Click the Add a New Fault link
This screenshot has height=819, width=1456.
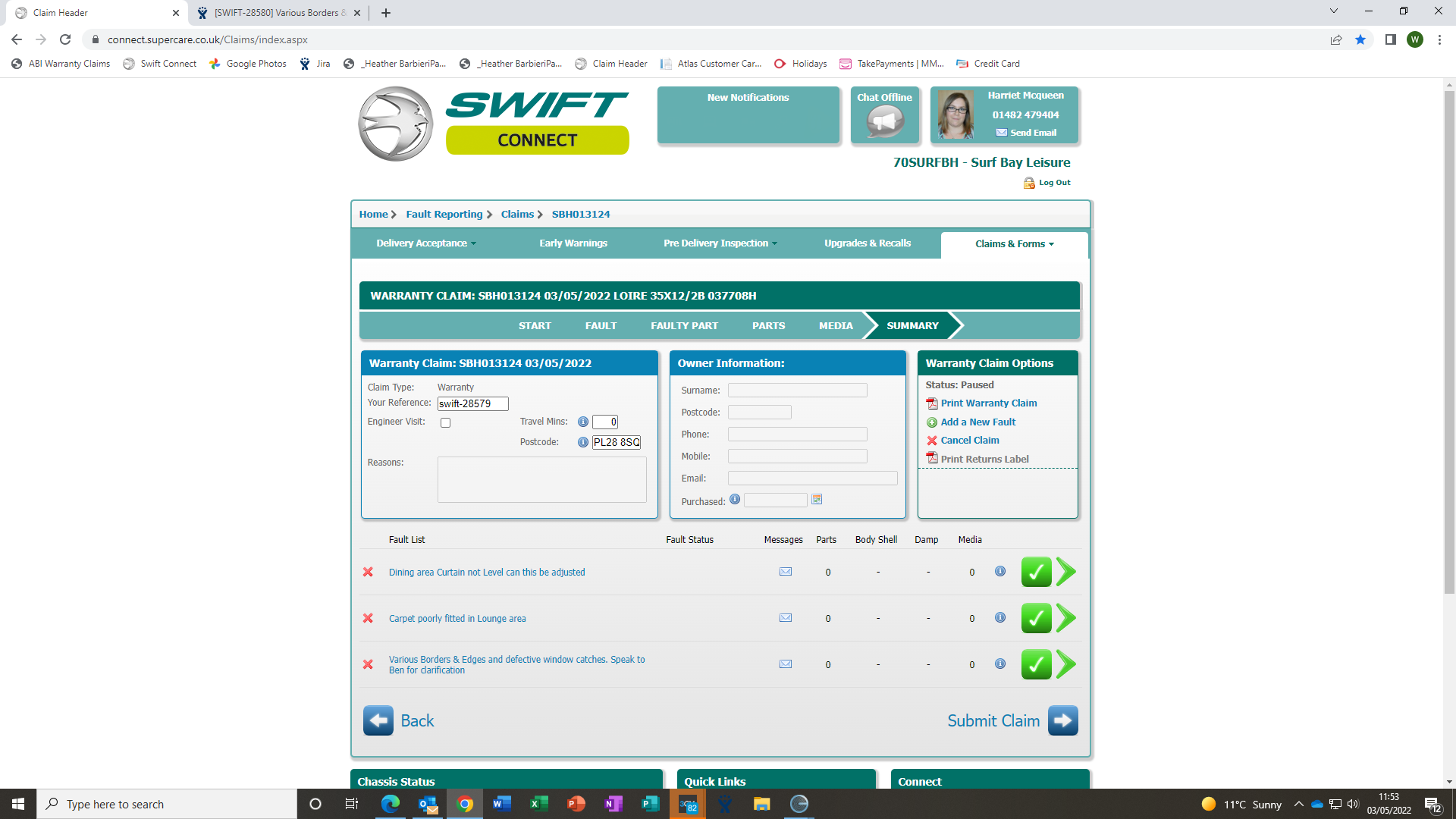tap(977, 422)
